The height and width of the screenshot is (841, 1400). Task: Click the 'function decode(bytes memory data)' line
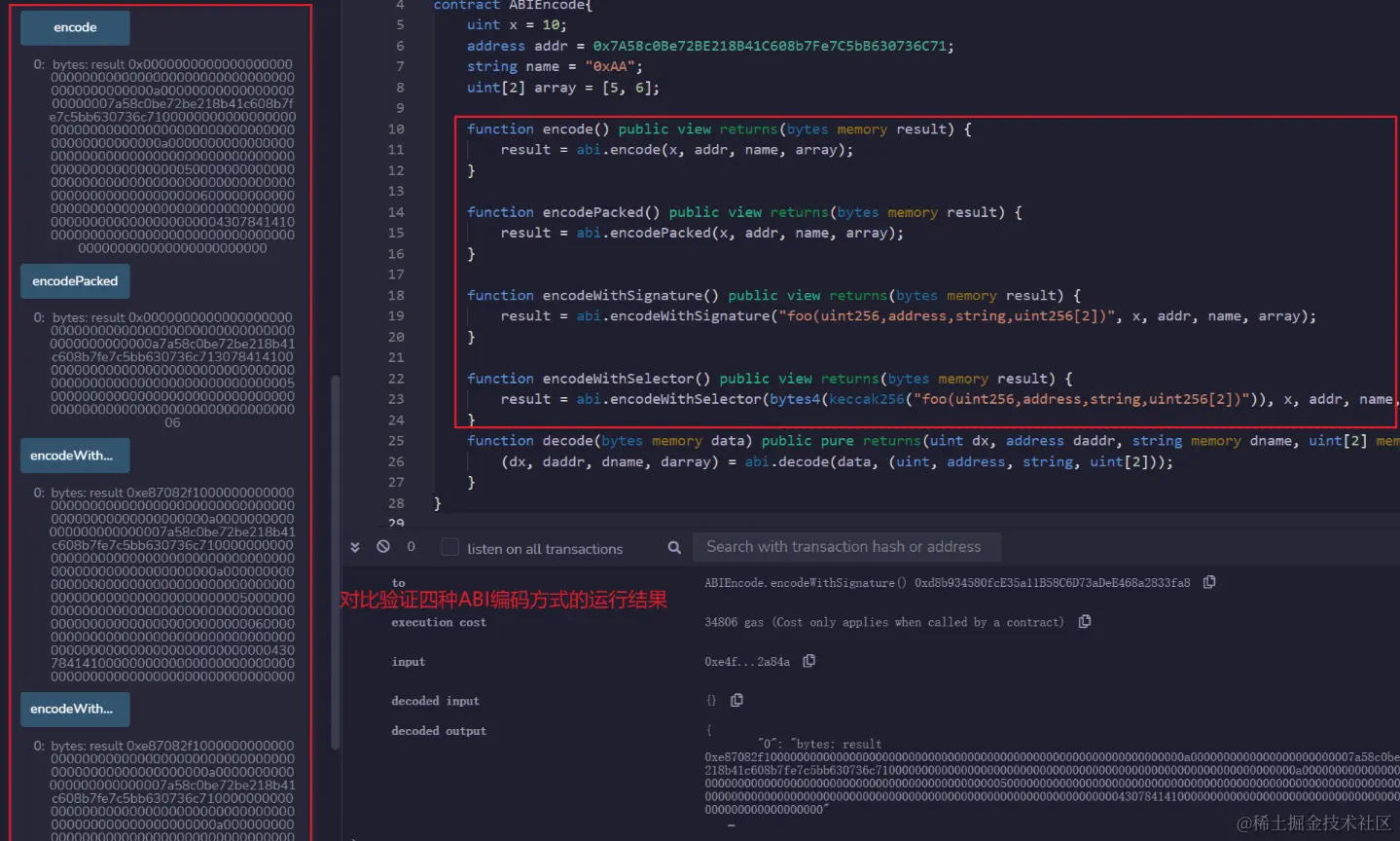pyautogui.click(x=931, y=441)
